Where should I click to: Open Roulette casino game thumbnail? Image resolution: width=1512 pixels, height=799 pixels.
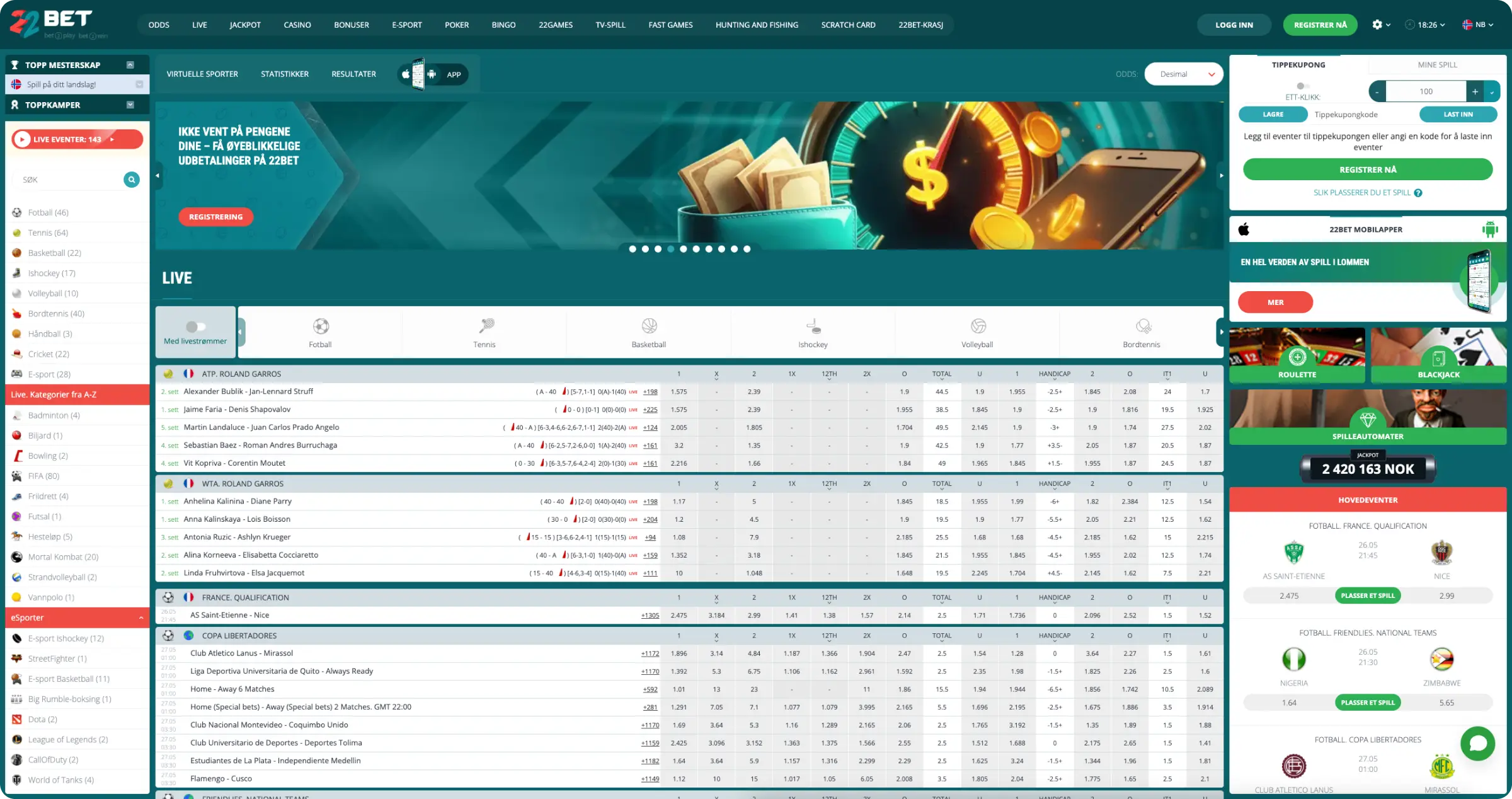click(x=1297, y=355)
